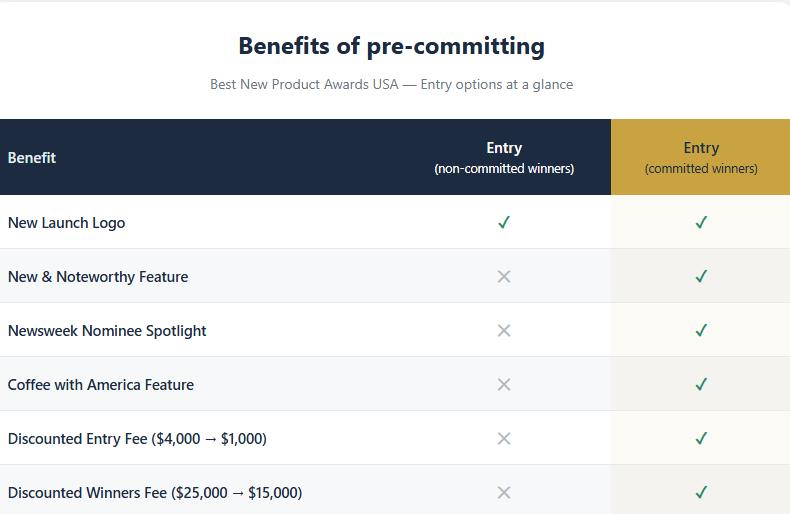Click the X icon in Discounted Winners Fee row

click(x=504, y=492)
